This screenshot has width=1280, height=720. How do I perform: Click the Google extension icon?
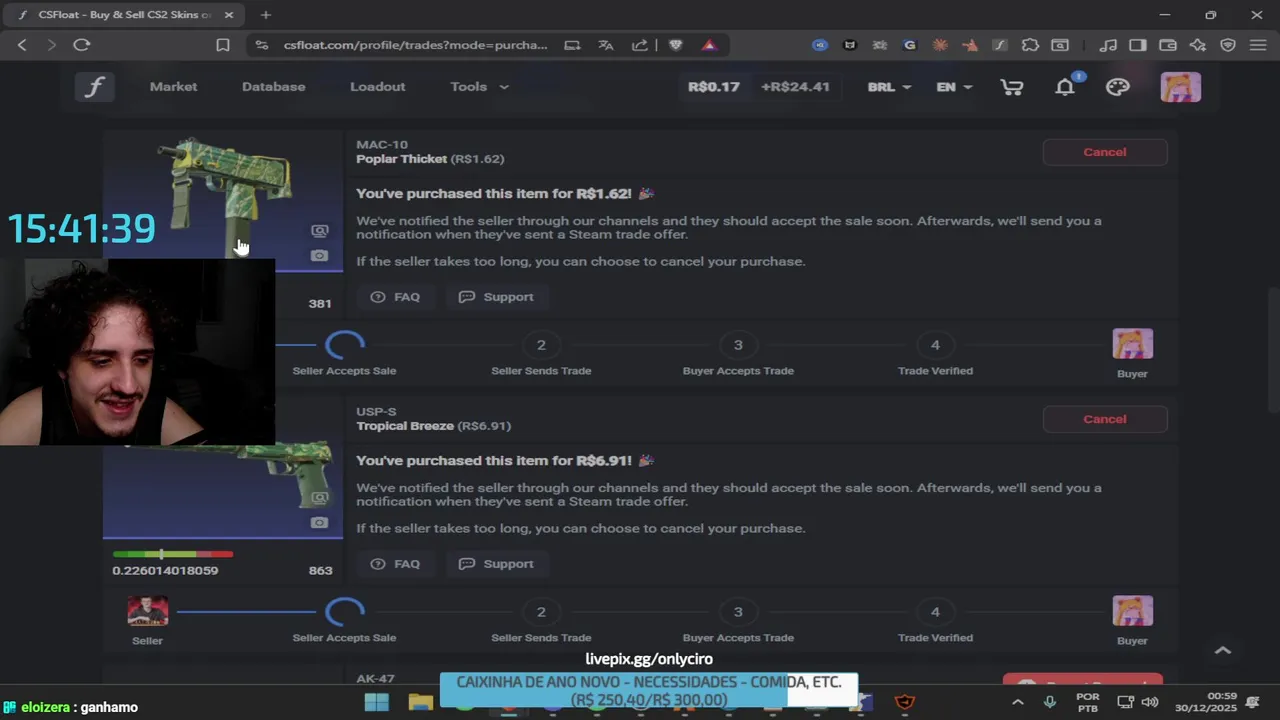(909, 45)
